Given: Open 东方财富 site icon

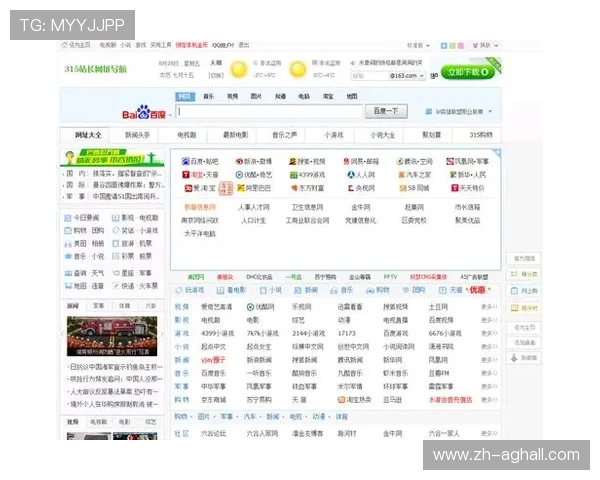Looking at the screenshot, I should (x=294, y=188).
